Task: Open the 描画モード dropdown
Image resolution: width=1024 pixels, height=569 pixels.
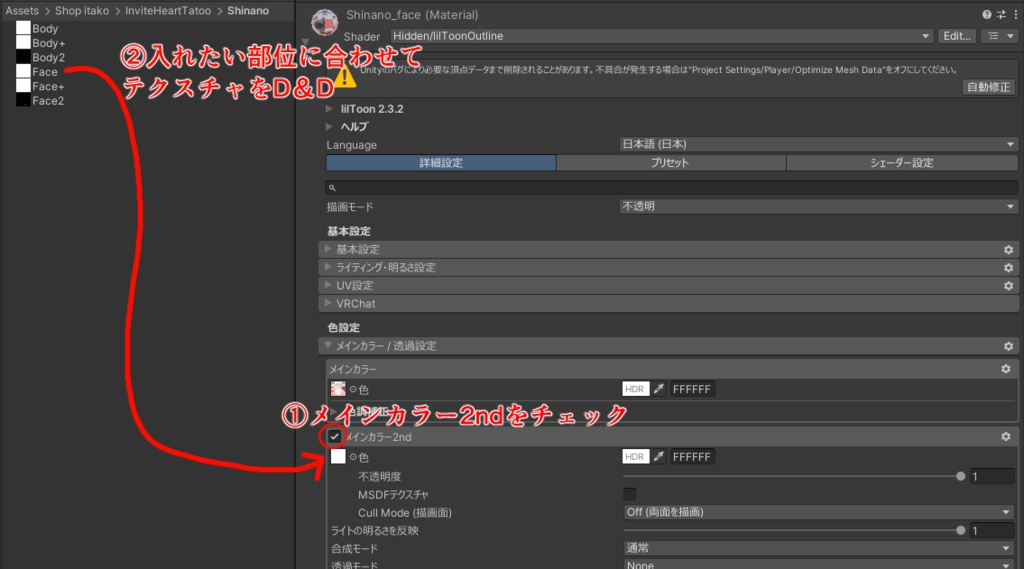Action: (x=818, y=206)
